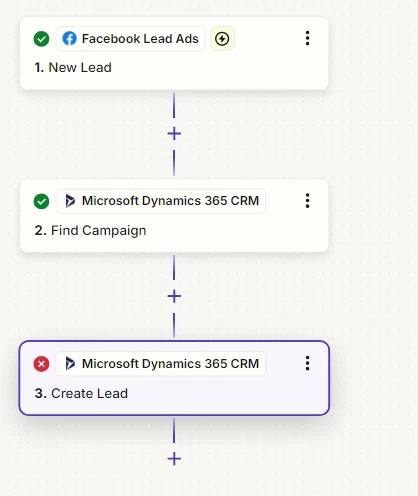Open the '2. Find Campaign' step

pos(174,216)
